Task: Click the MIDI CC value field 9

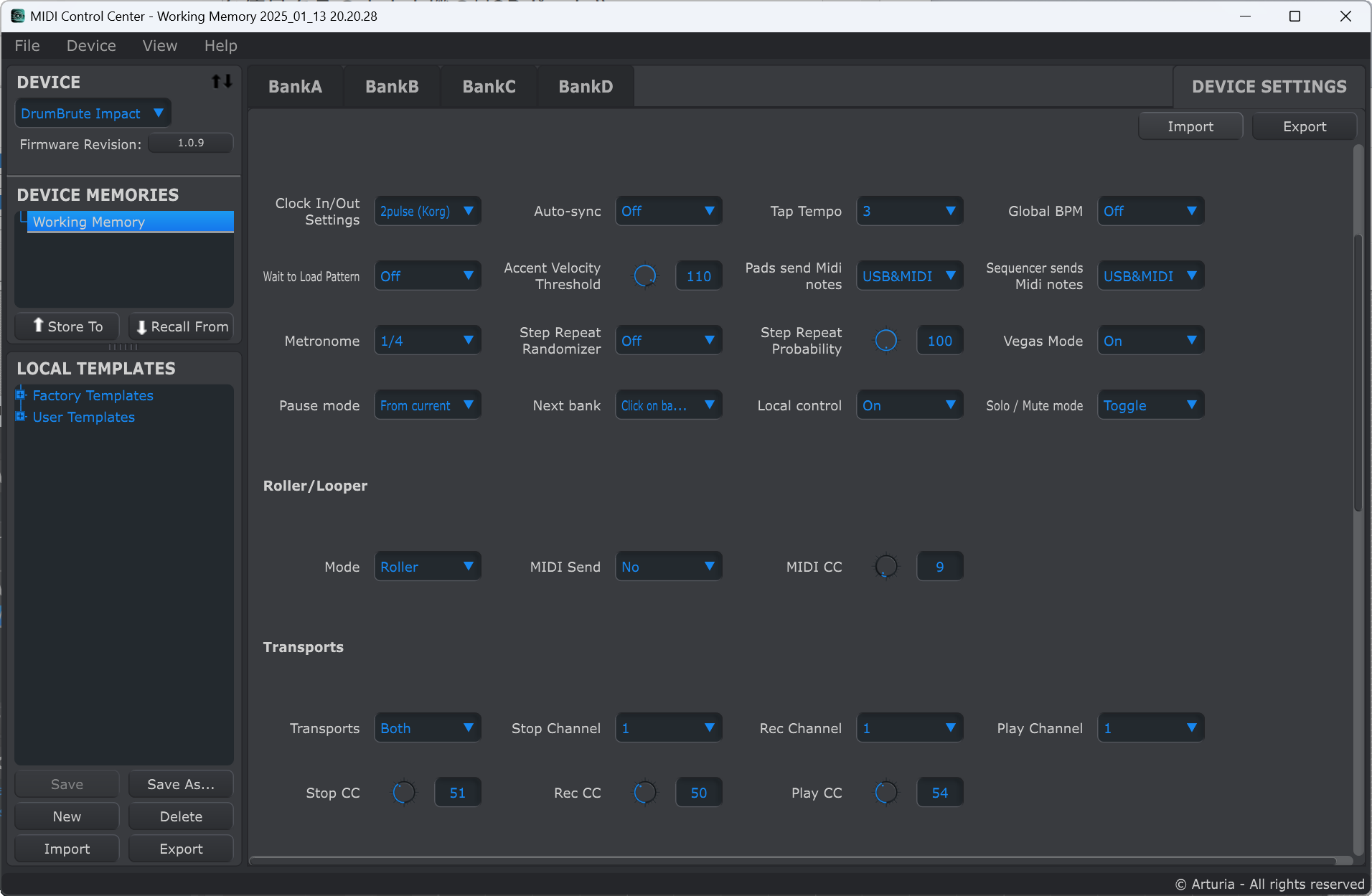Action: tap(940, 567)
